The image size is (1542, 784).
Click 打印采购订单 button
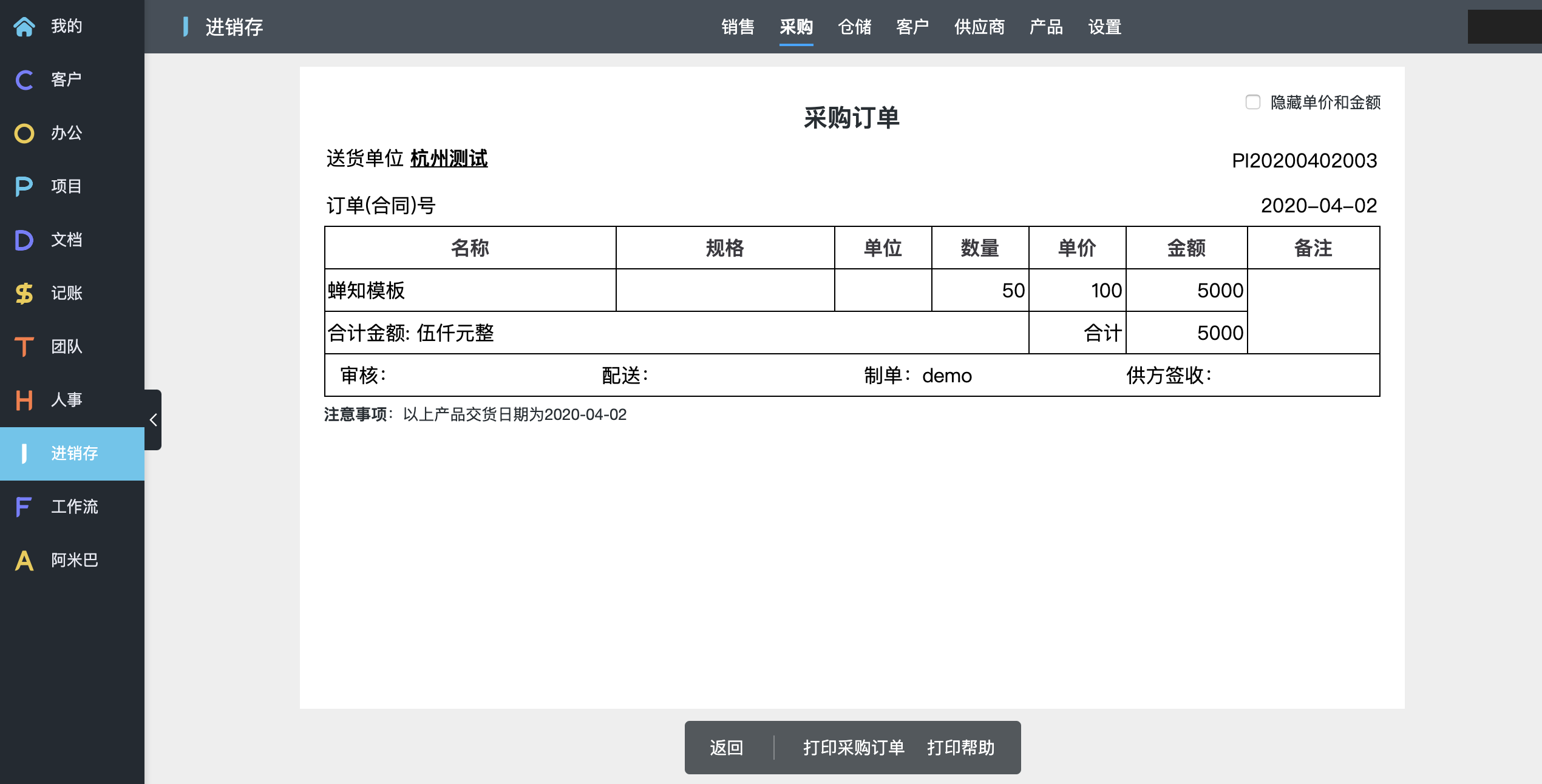854,748
